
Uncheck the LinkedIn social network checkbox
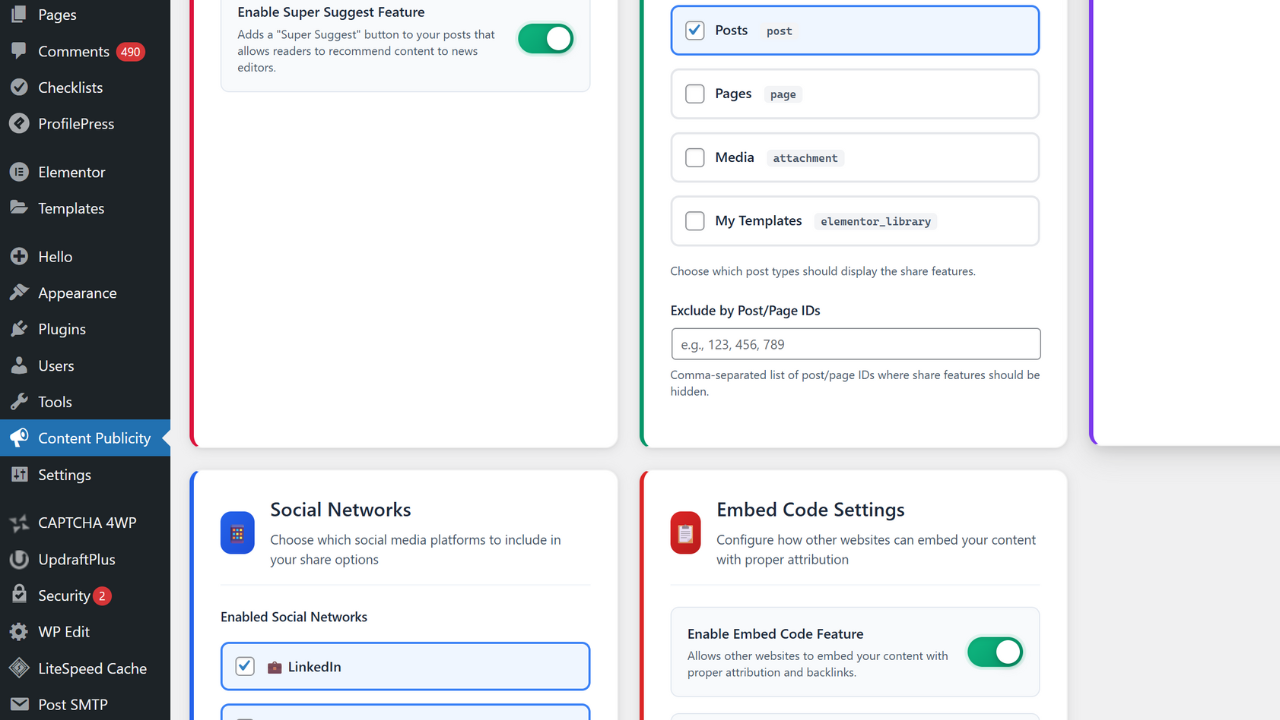tap(245, 666)
